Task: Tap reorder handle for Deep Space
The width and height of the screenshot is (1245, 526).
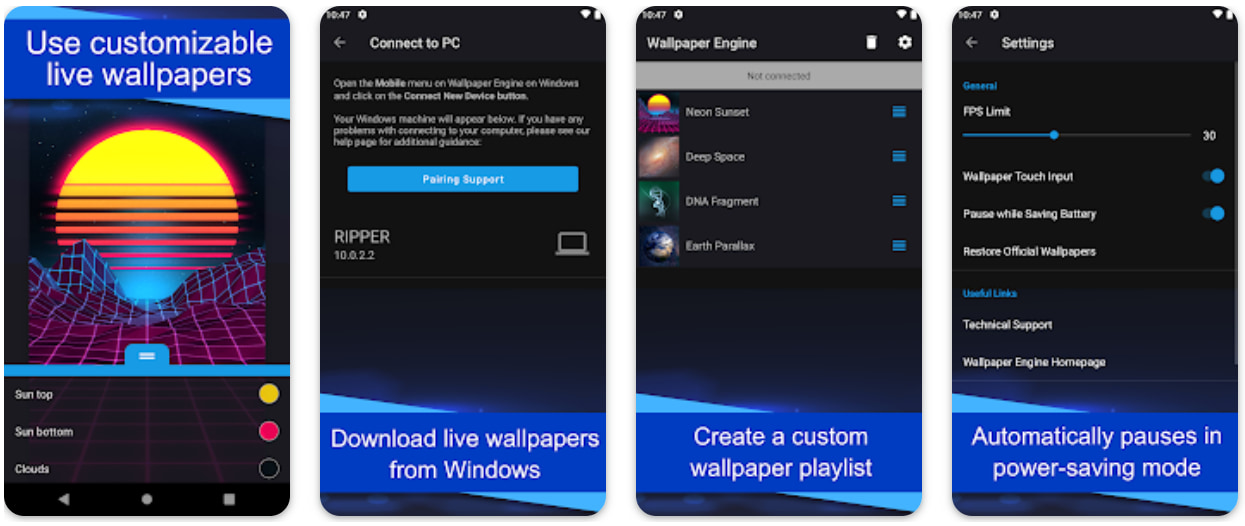Action: click(899, 156)
